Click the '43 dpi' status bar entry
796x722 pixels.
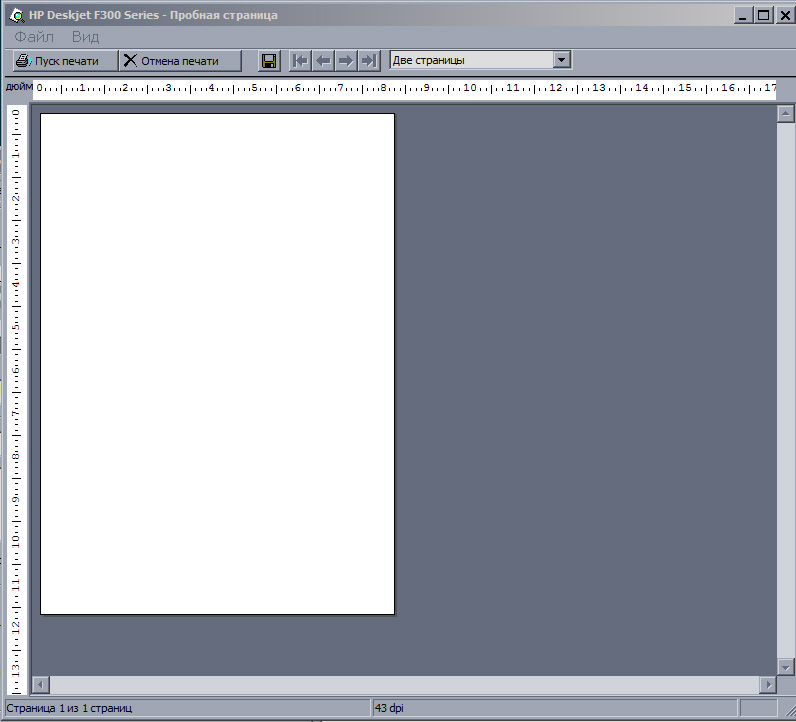[389, 708]
